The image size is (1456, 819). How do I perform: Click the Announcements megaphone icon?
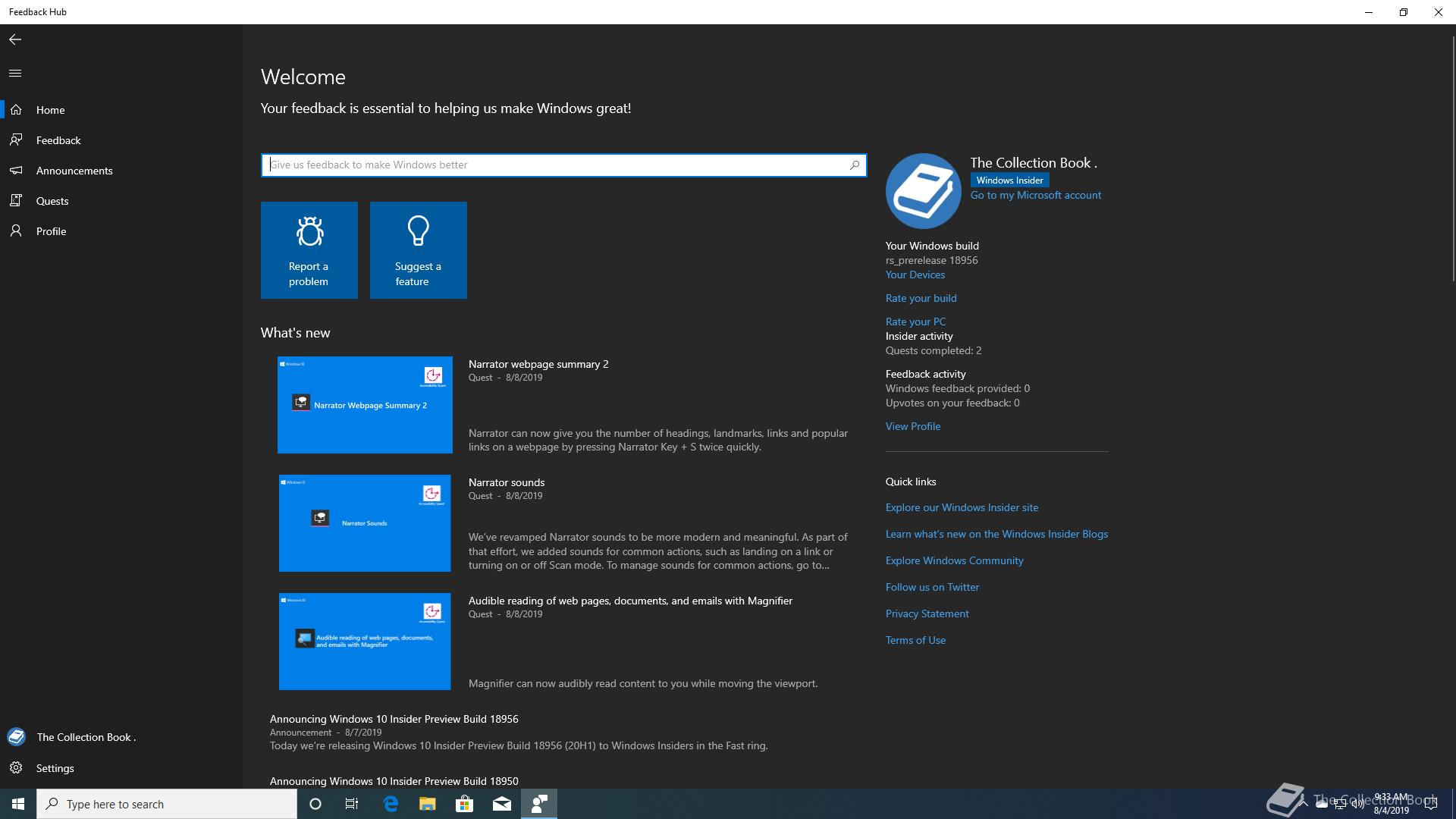16,171
